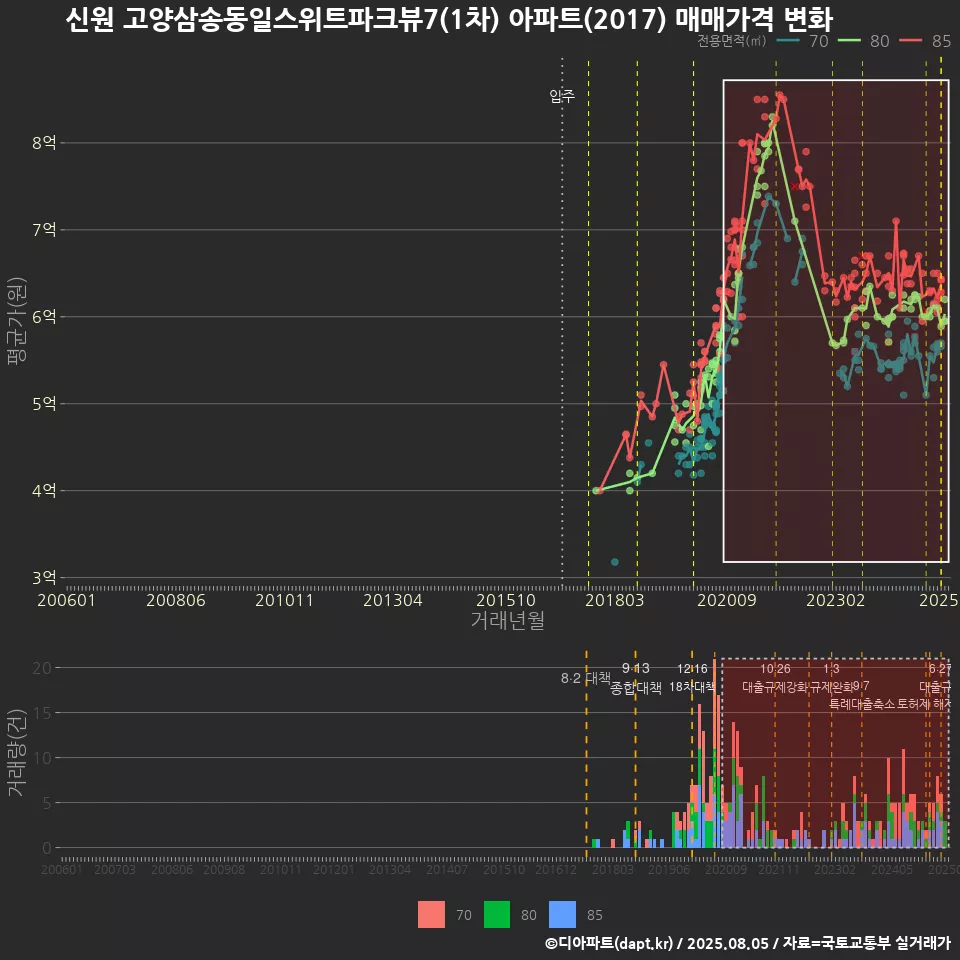960x960 pixels.
Task: Click the 8·2 대책 policy label
Action: pyautogui.click(x=586, y=678)
